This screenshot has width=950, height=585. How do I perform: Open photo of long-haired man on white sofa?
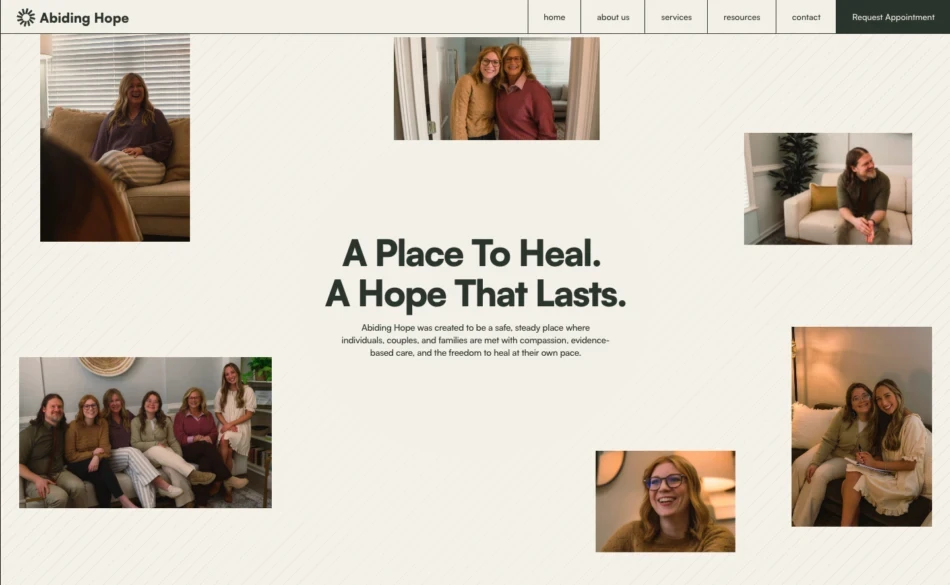point(828,189)
